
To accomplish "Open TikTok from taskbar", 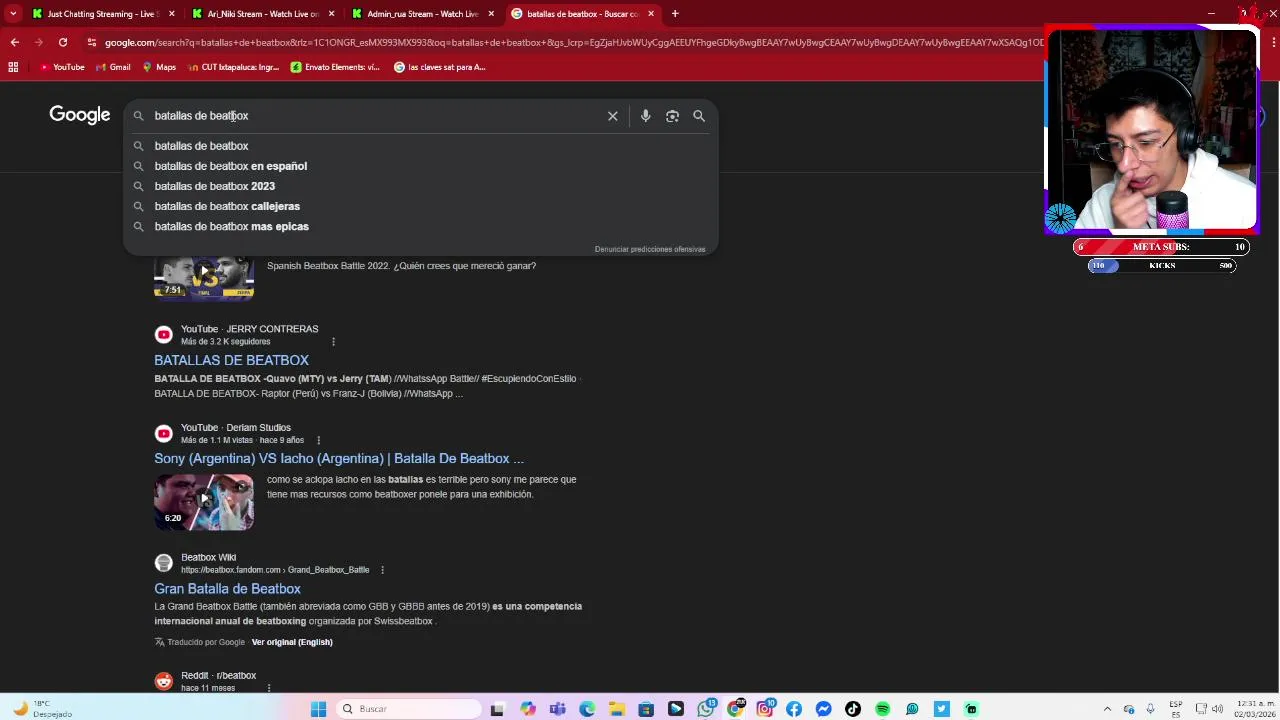I will (853, 709).
